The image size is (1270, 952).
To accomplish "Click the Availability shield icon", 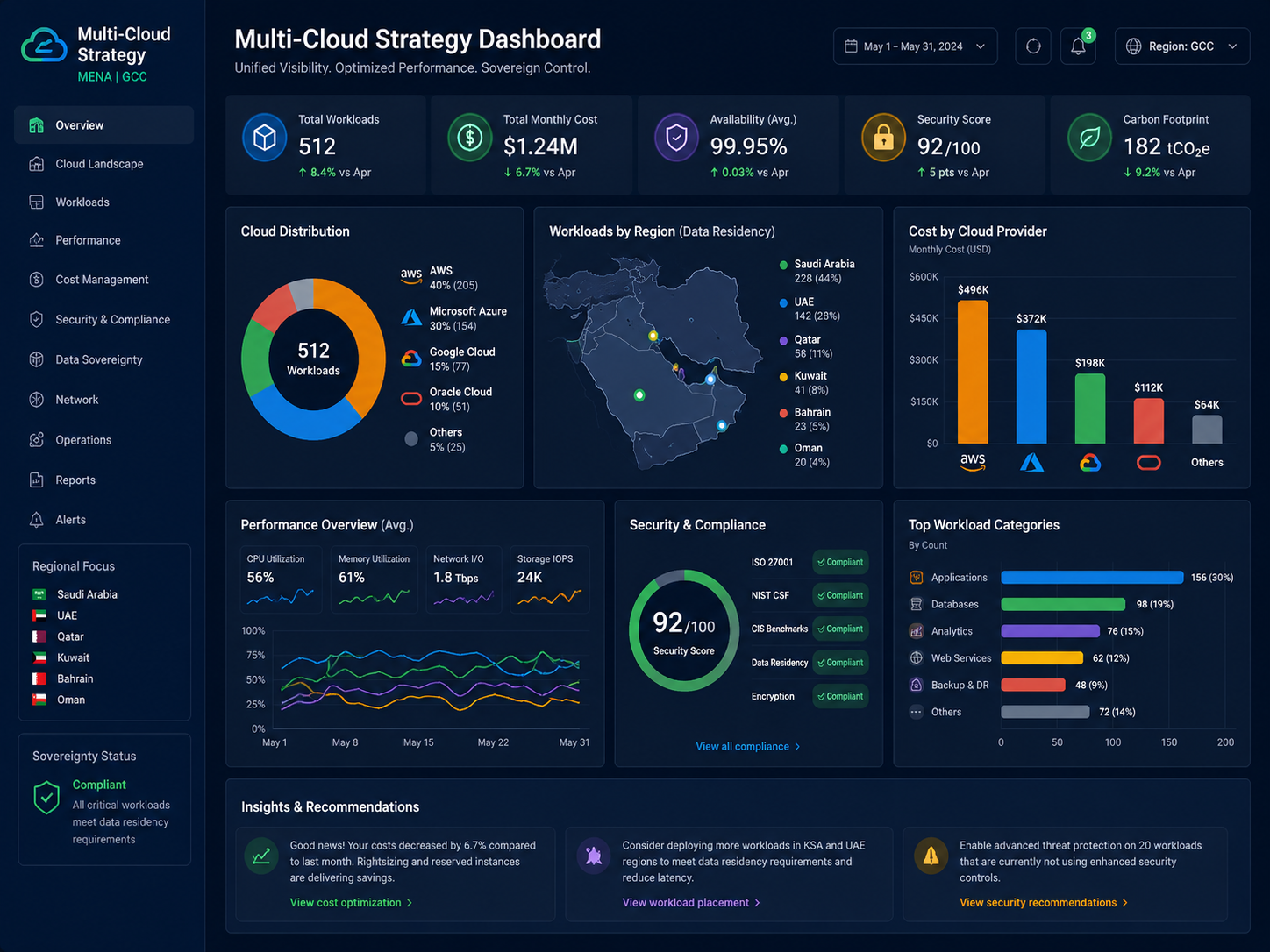I will [x=676, y=138].
